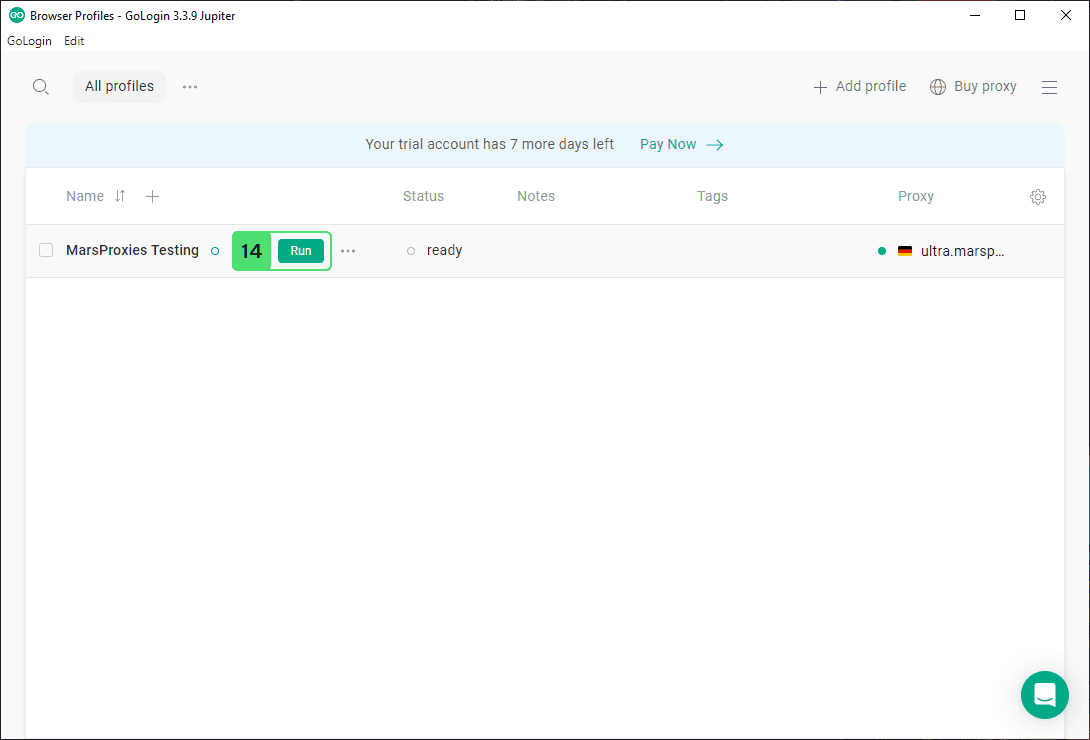Click the Add profile button
This screenshot has width=1090, height=740.
point(860,87)
